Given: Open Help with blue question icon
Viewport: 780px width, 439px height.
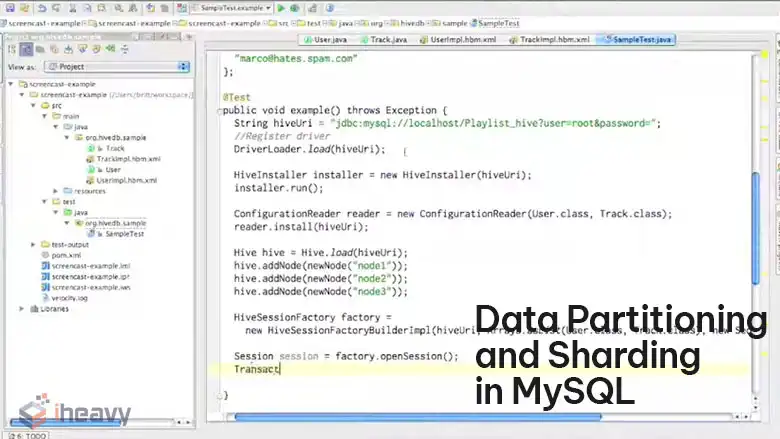Looking at the screenshot, I should (329, 8).
